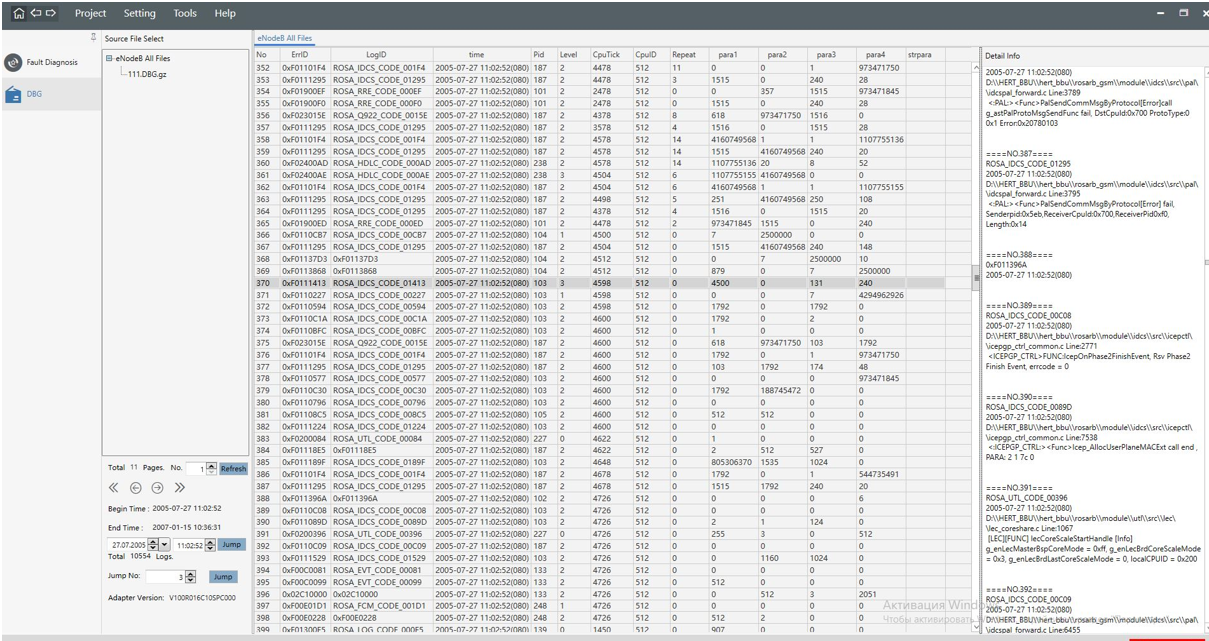This screenshot has height=641, width=1209.
Task: Click the Jump button next to Jump No
Action: pos(223,577)
